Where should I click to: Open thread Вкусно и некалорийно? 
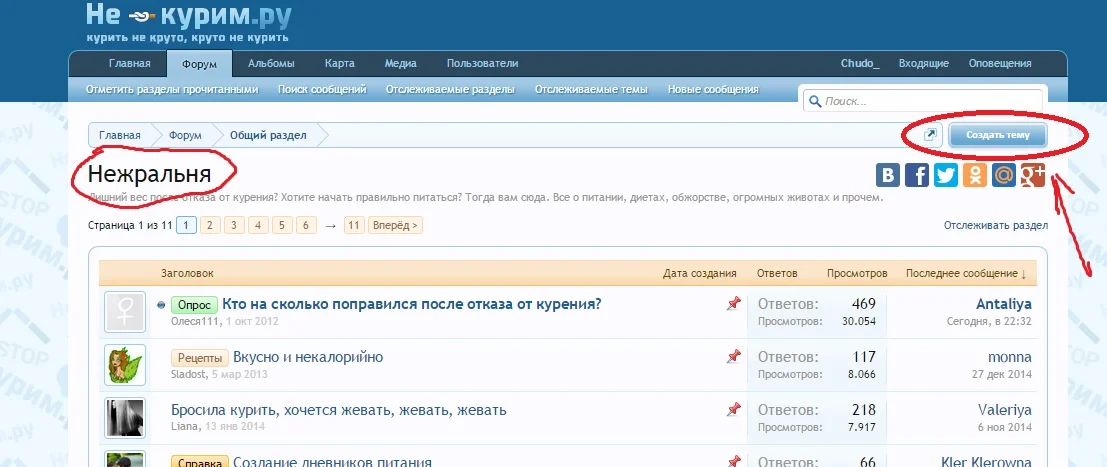coord(308,357)
